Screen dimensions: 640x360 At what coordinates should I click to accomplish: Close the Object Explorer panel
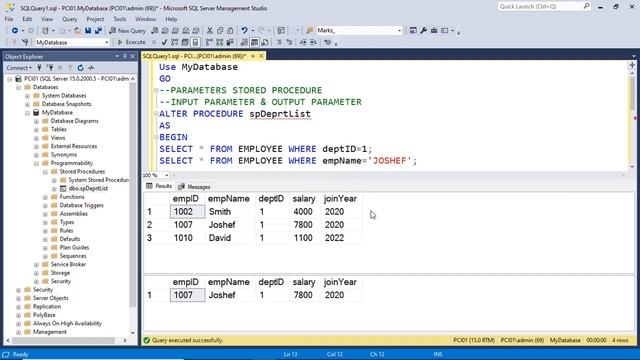coord(133,56)
